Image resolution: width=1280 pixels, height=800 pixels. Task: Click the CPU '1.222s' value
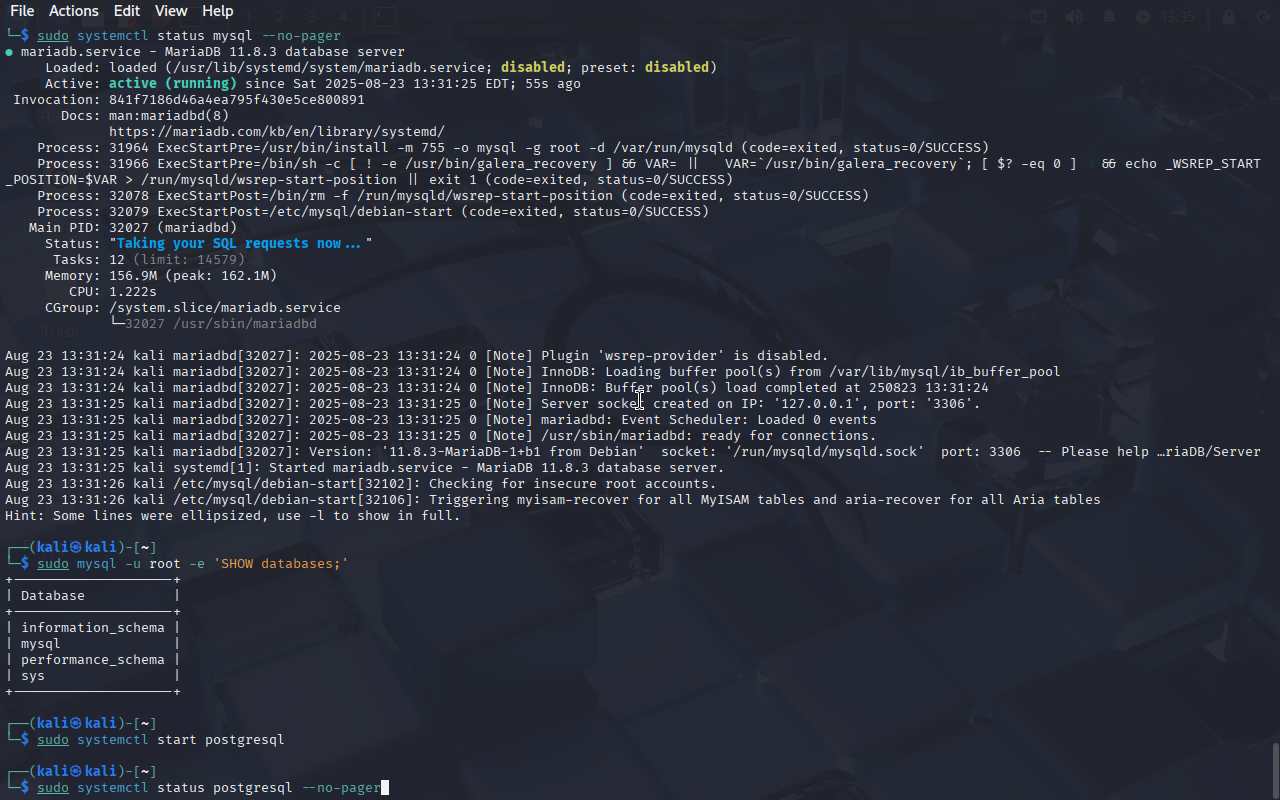[x=133, y=292]
